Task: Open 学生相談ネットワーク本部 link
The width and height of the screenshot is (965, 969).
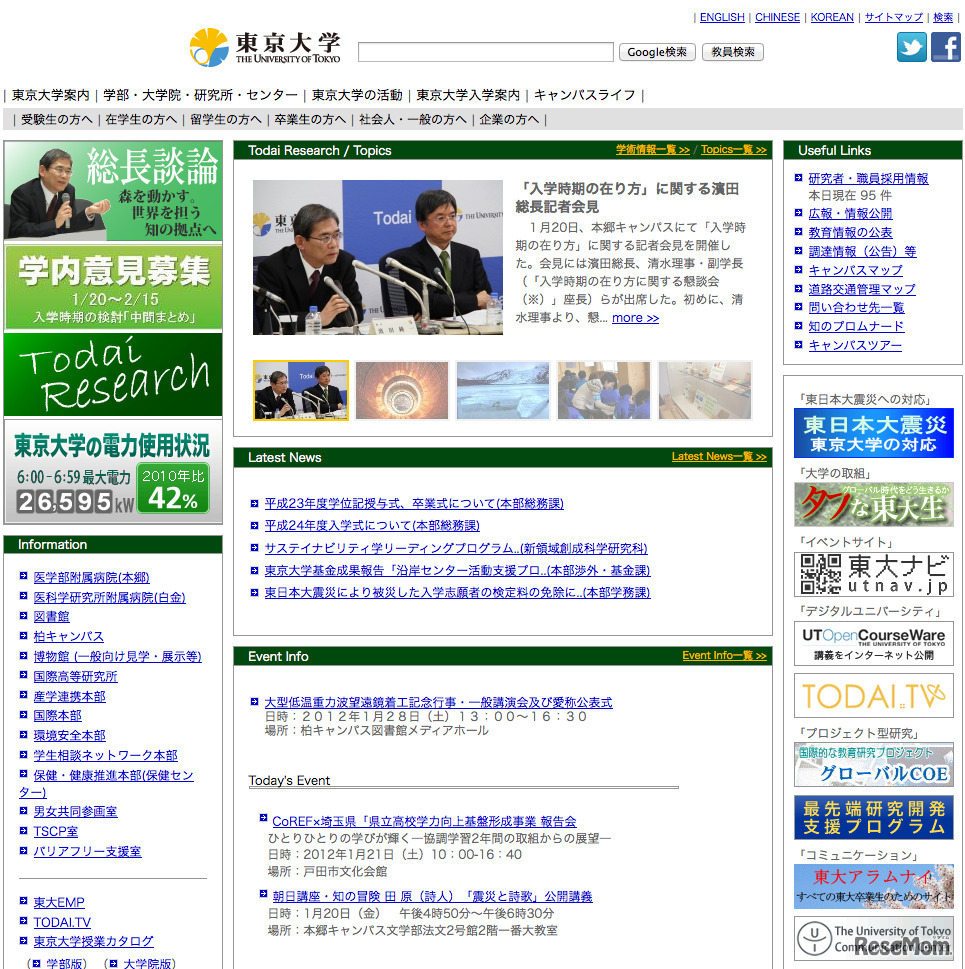Action: [106, 755]
